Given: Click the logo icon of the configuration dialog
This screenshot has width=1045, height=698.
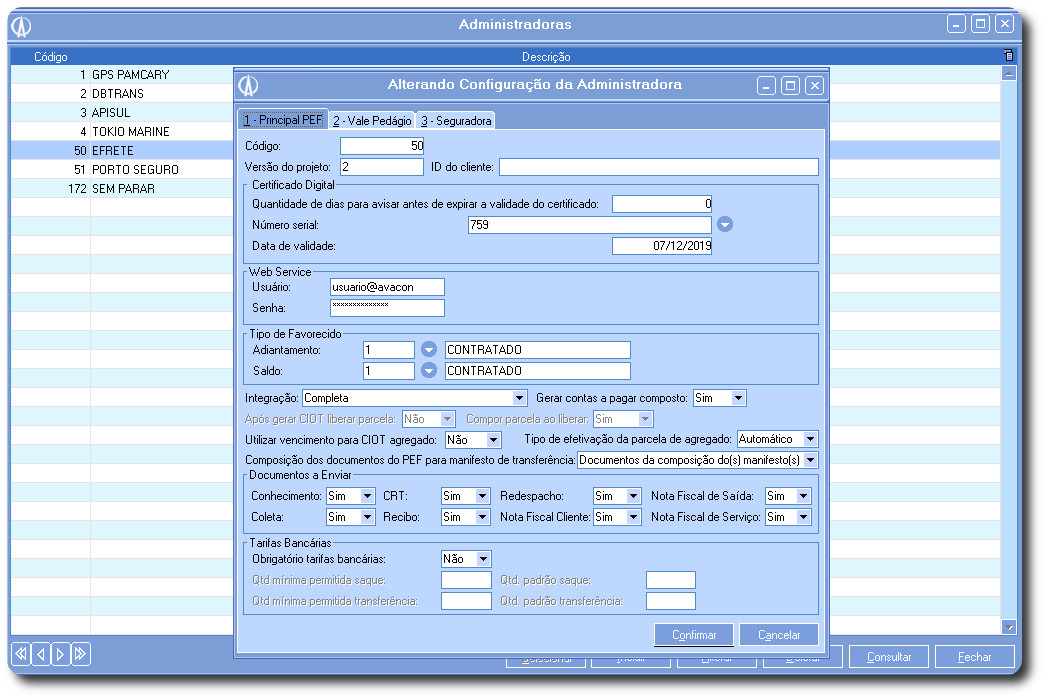Looking at the screenshot, I should tap(249, 85).
